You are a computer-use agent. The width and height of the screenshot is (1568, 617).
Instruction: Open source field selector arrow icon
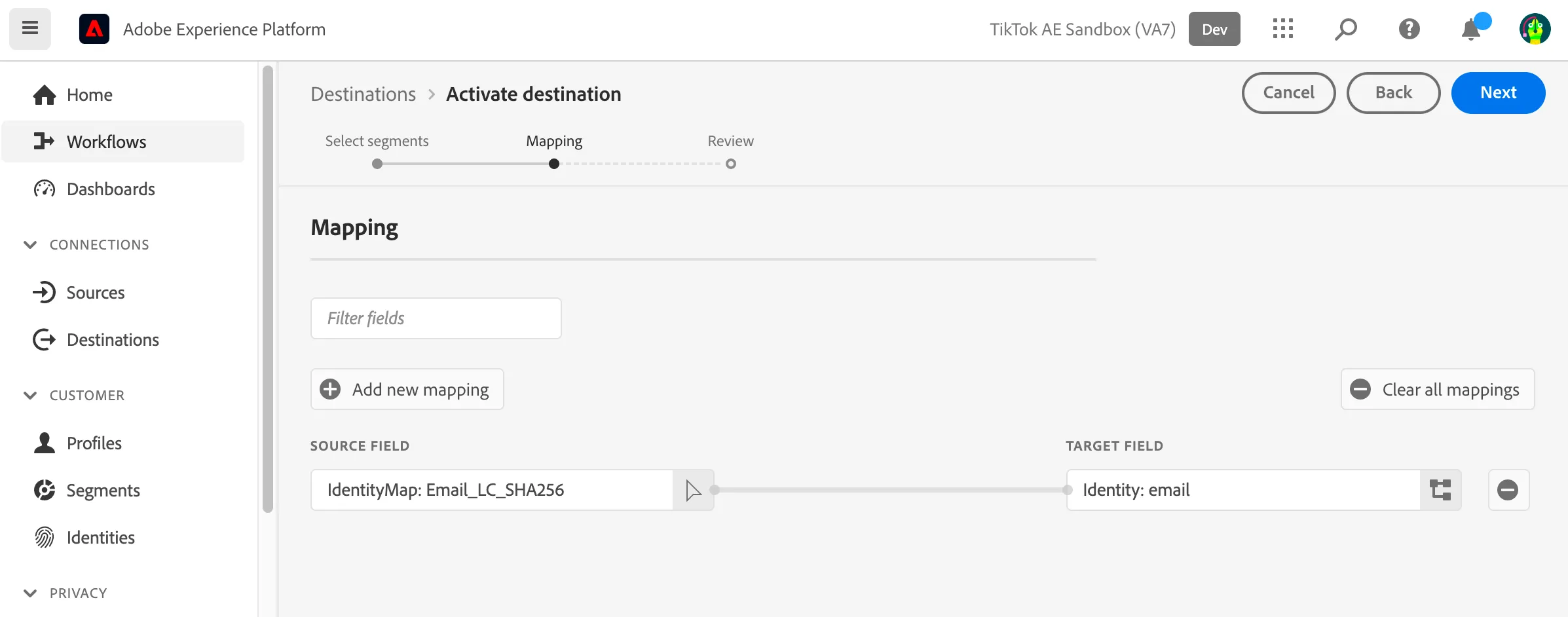click(x=693, y=490)
